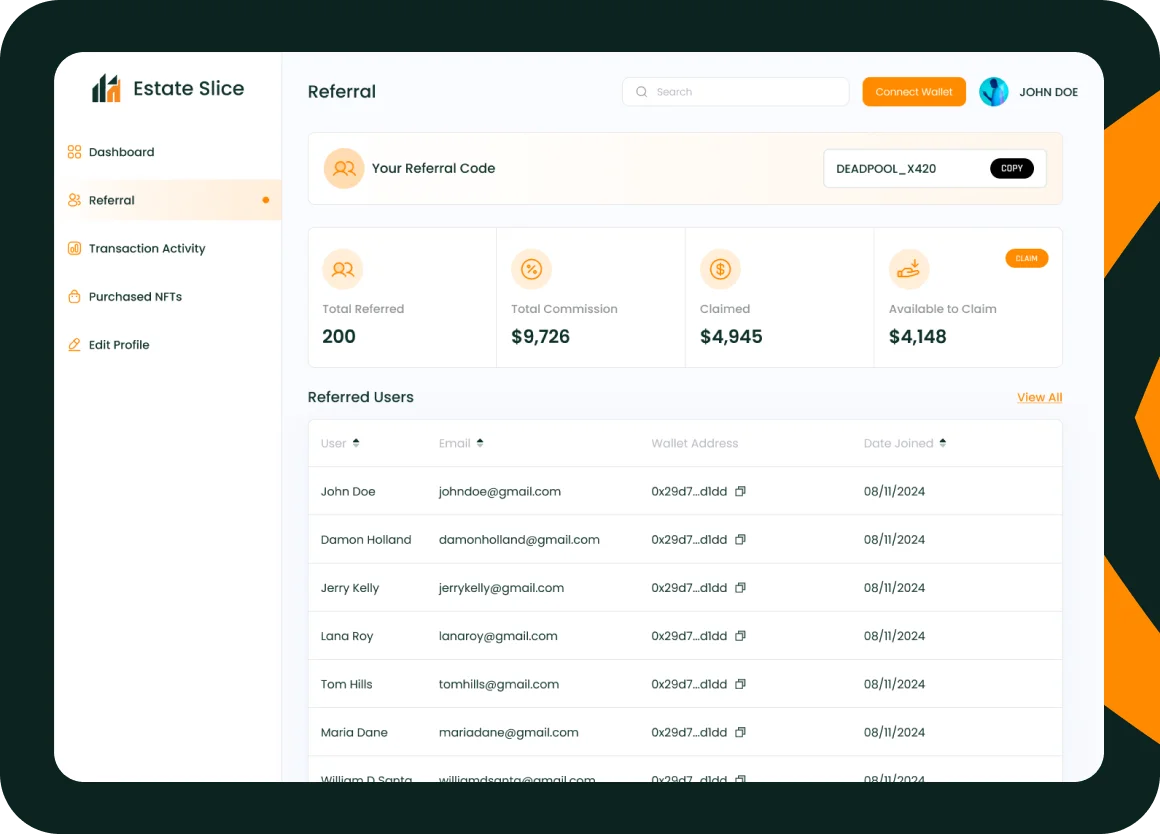Copy Lana Roy's wallet address icon
Screen dimensions: 1160x834
pos(740,636)
